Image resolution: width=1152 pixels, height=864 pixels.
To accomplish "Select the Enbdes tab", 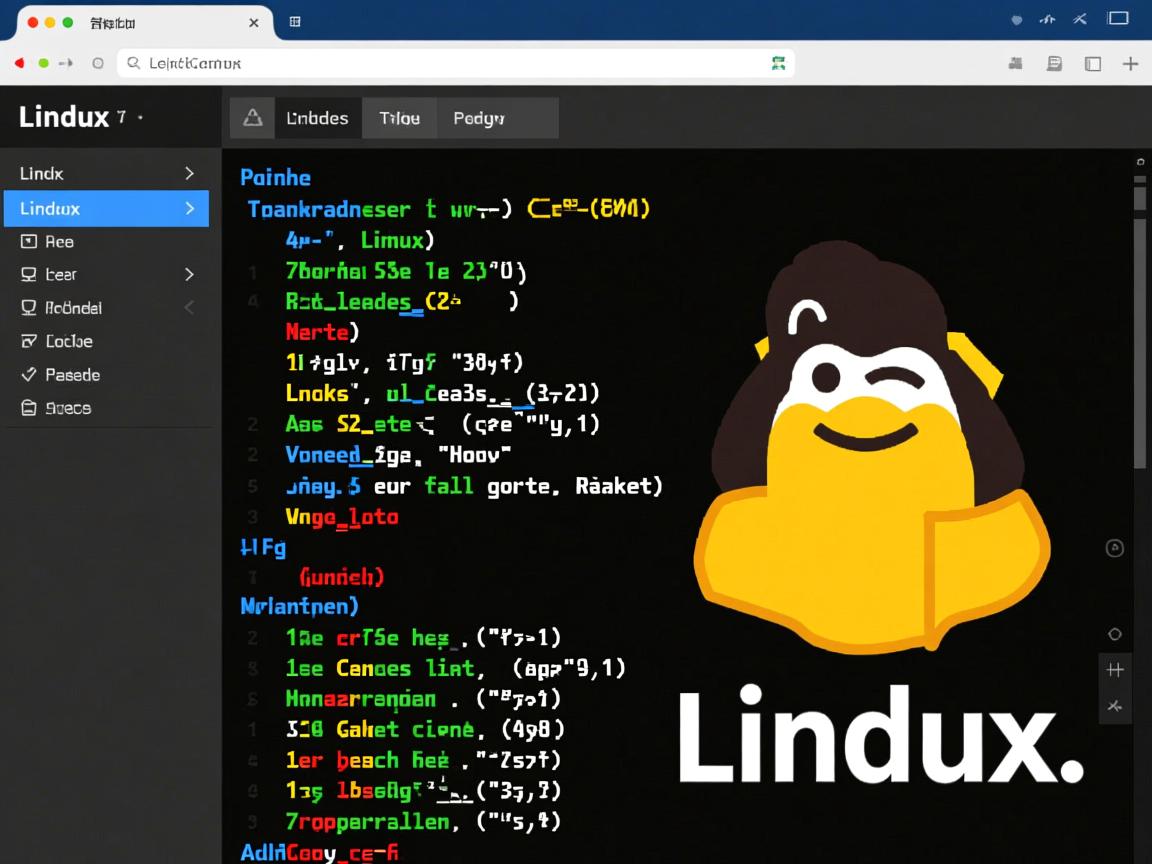I will pyautogui.click(x=318, y=117).
